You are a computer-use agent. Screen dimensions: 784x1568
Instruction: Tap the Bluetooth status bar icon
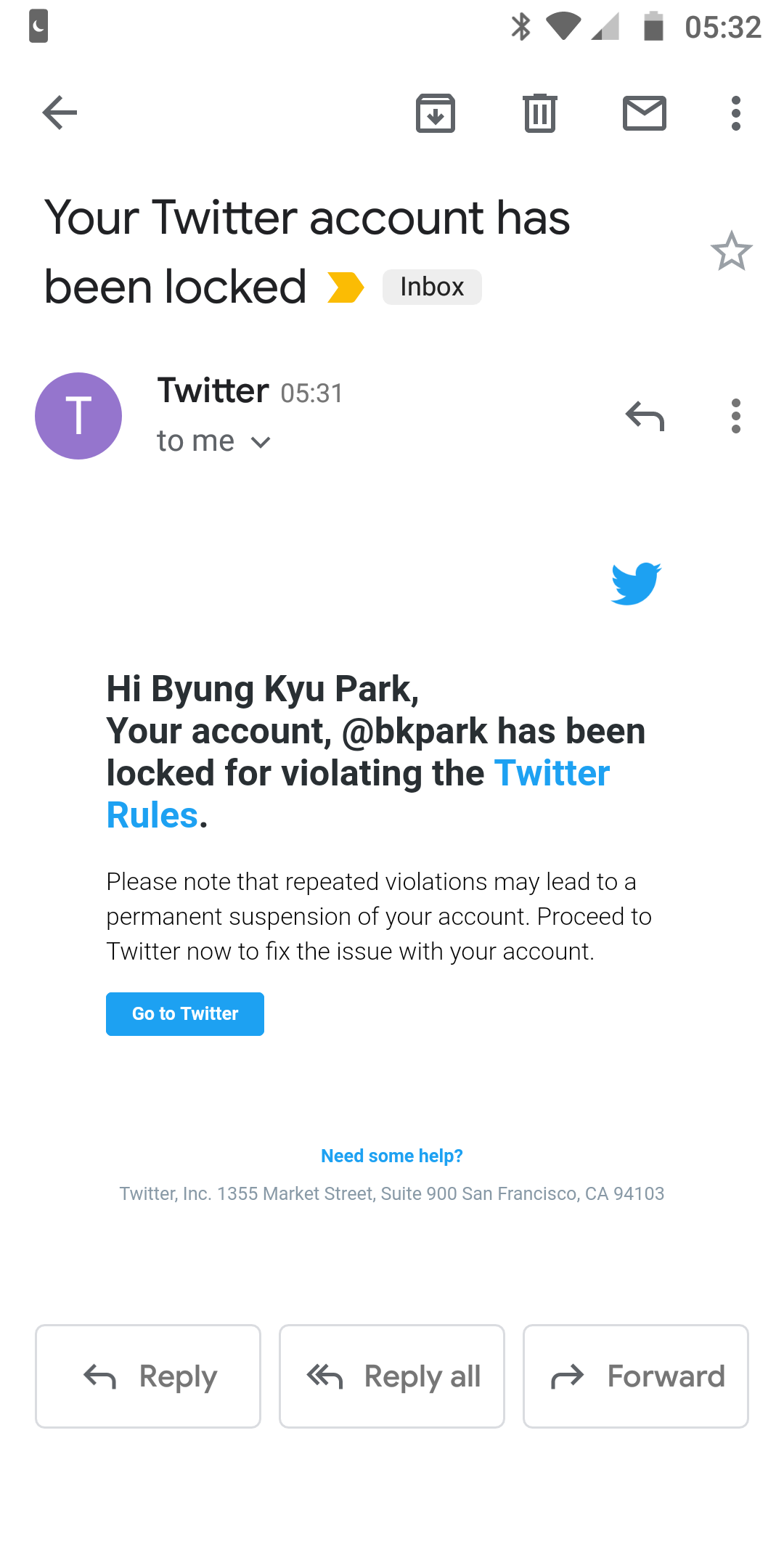[520, 27]
